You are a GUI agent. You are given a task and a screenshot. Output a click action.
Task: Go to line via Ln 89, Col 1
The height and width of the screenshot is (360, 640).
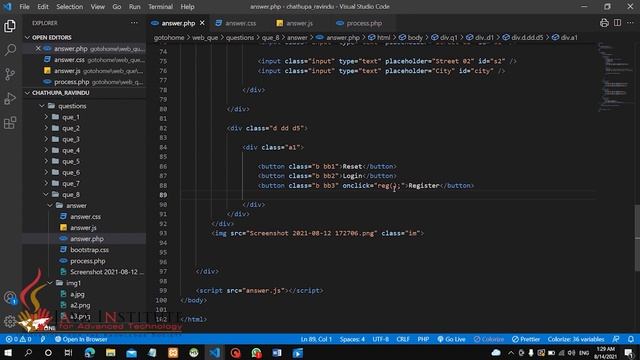coord(316,339)
